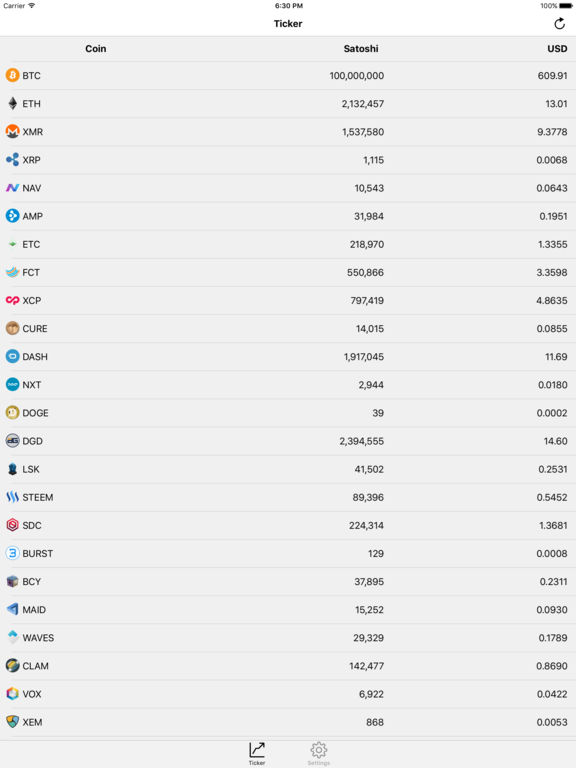Tap the refresh icon in the top bar
The width and height of the screenshot is (576, 768).
point(559,24)
